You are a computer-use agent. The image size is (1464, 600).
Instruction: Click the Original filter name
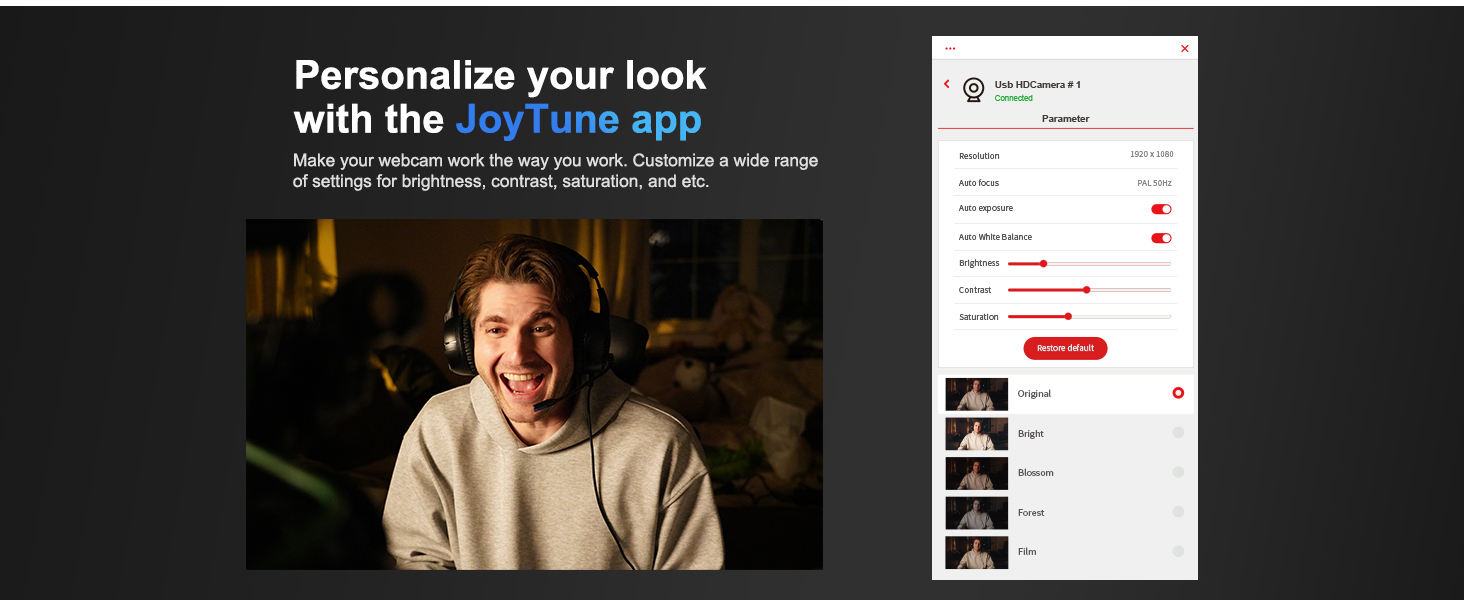pos(1034,394)
